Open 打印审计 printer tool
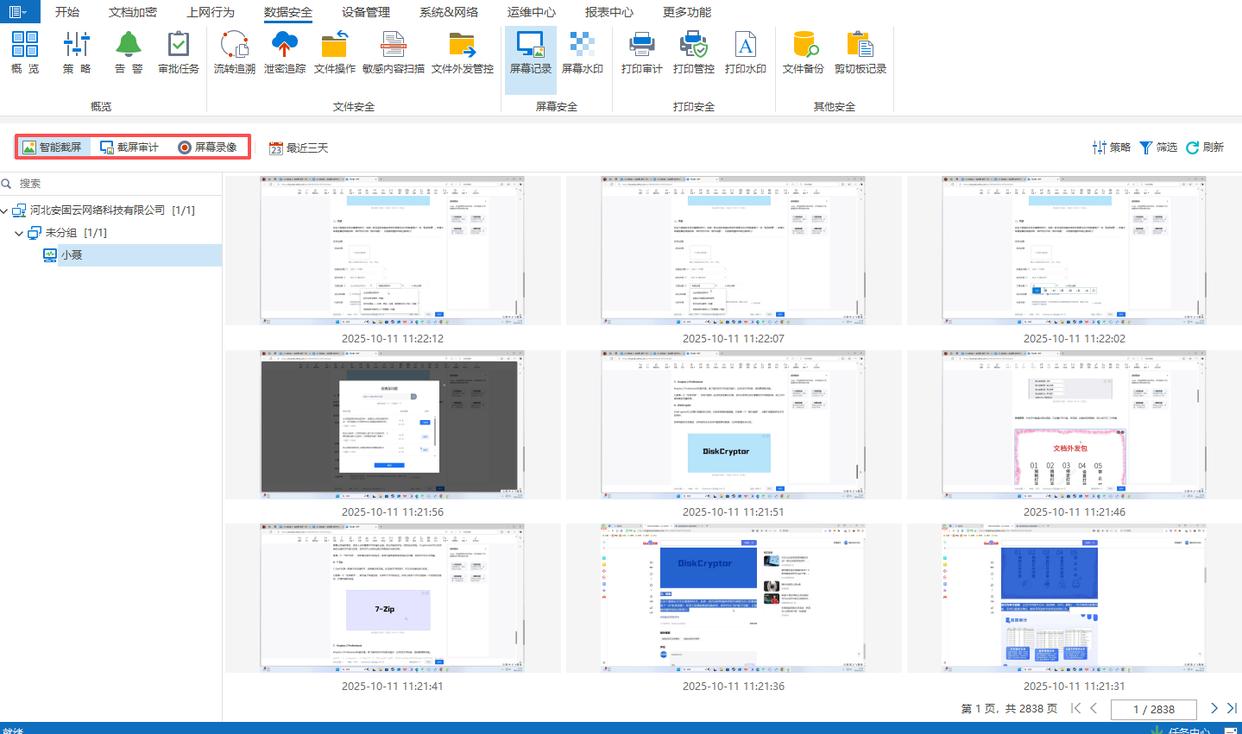This screenshot has height=734, width=1242. point(641,52)
